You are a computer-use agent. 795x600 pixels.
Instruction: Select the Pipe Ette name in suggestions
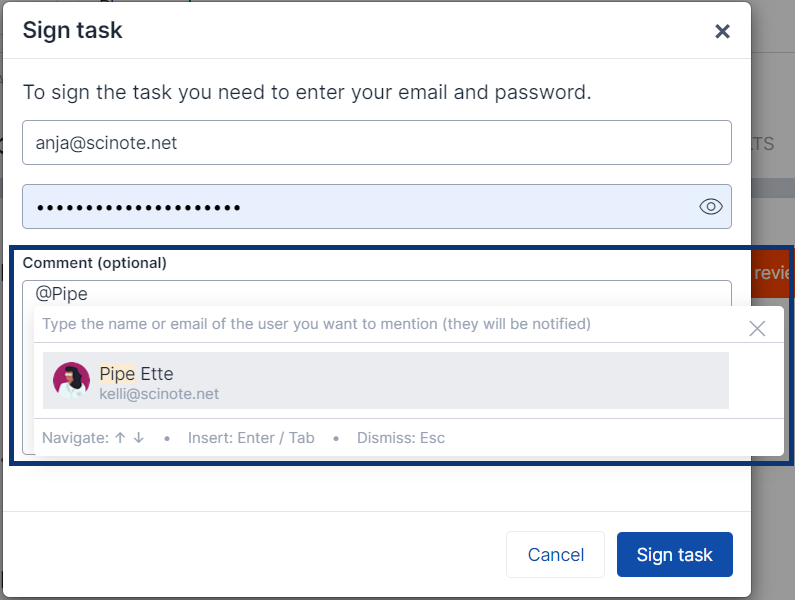click(x=137, y=374)
